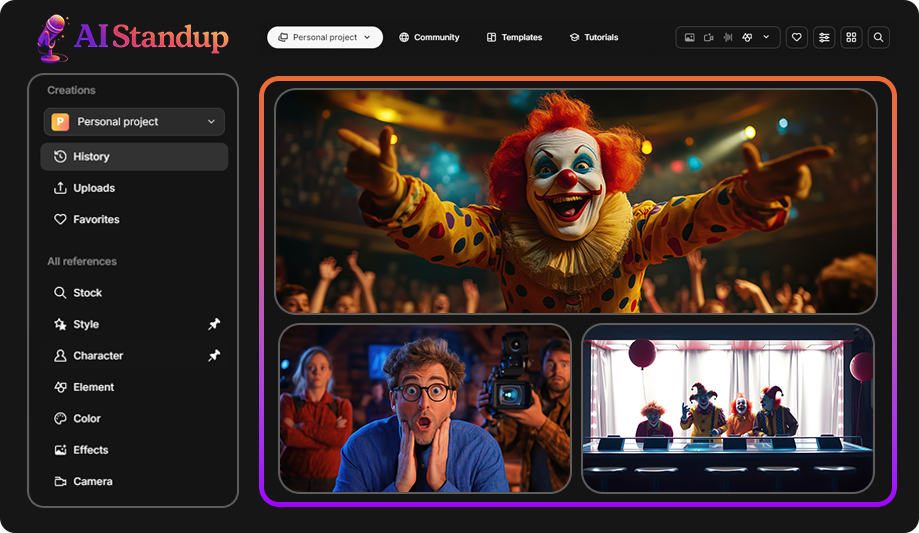
Task: Click the search magnifier icon in top bar
Action: pyautogui.click(x=878, y=37)
